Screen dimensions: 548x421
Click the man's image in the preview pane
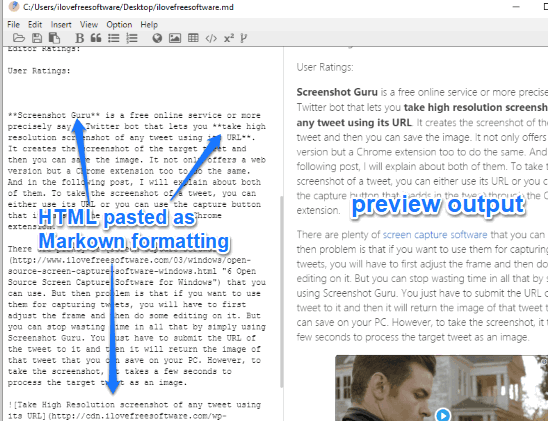pyautogui.click(x=441, y=388)
